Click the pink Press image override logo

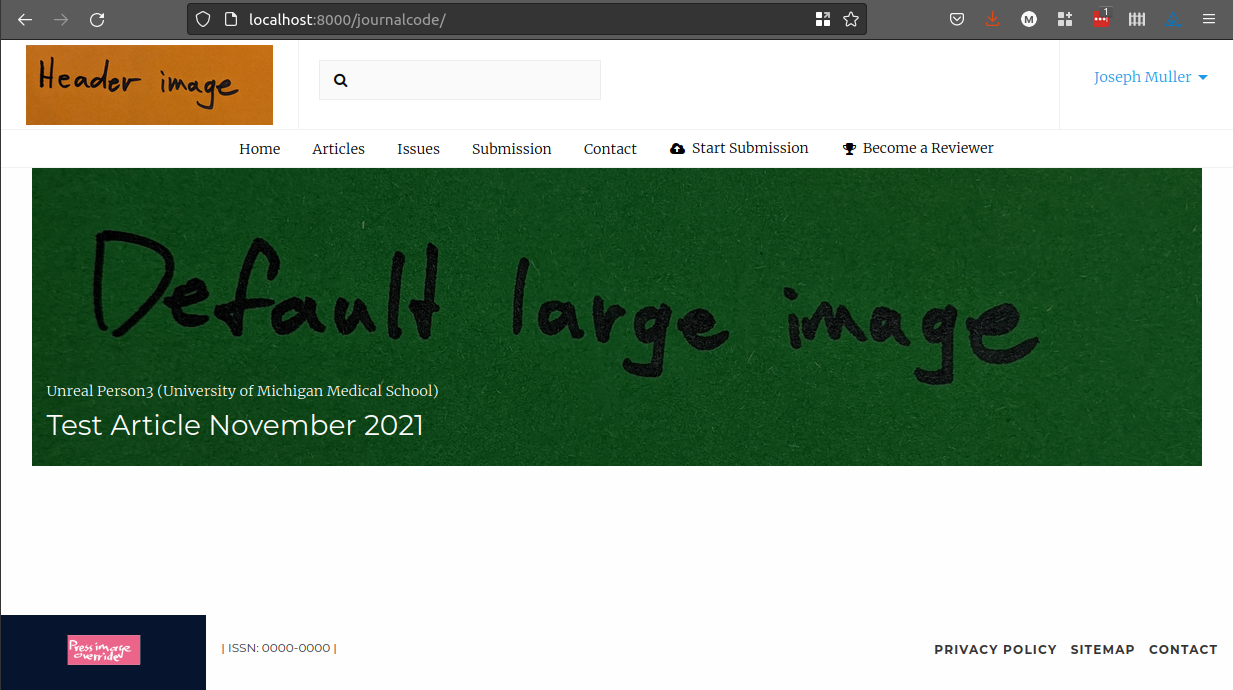104,650
